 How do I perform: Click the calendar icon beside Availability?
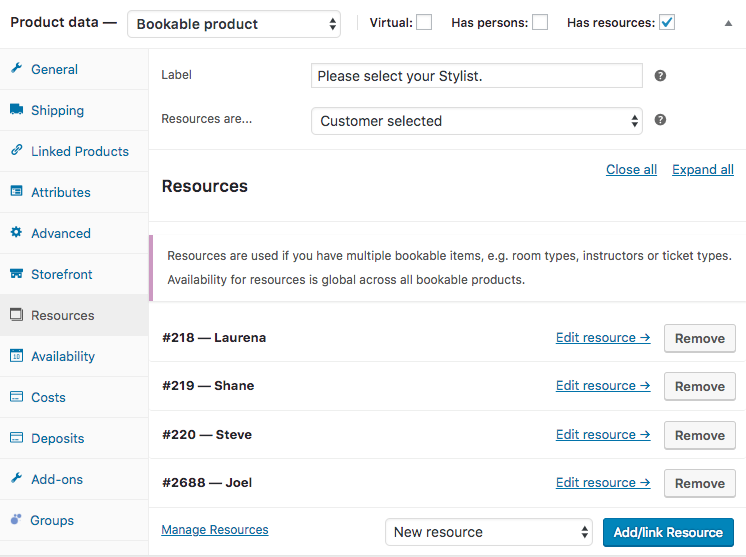click(16, 356)
